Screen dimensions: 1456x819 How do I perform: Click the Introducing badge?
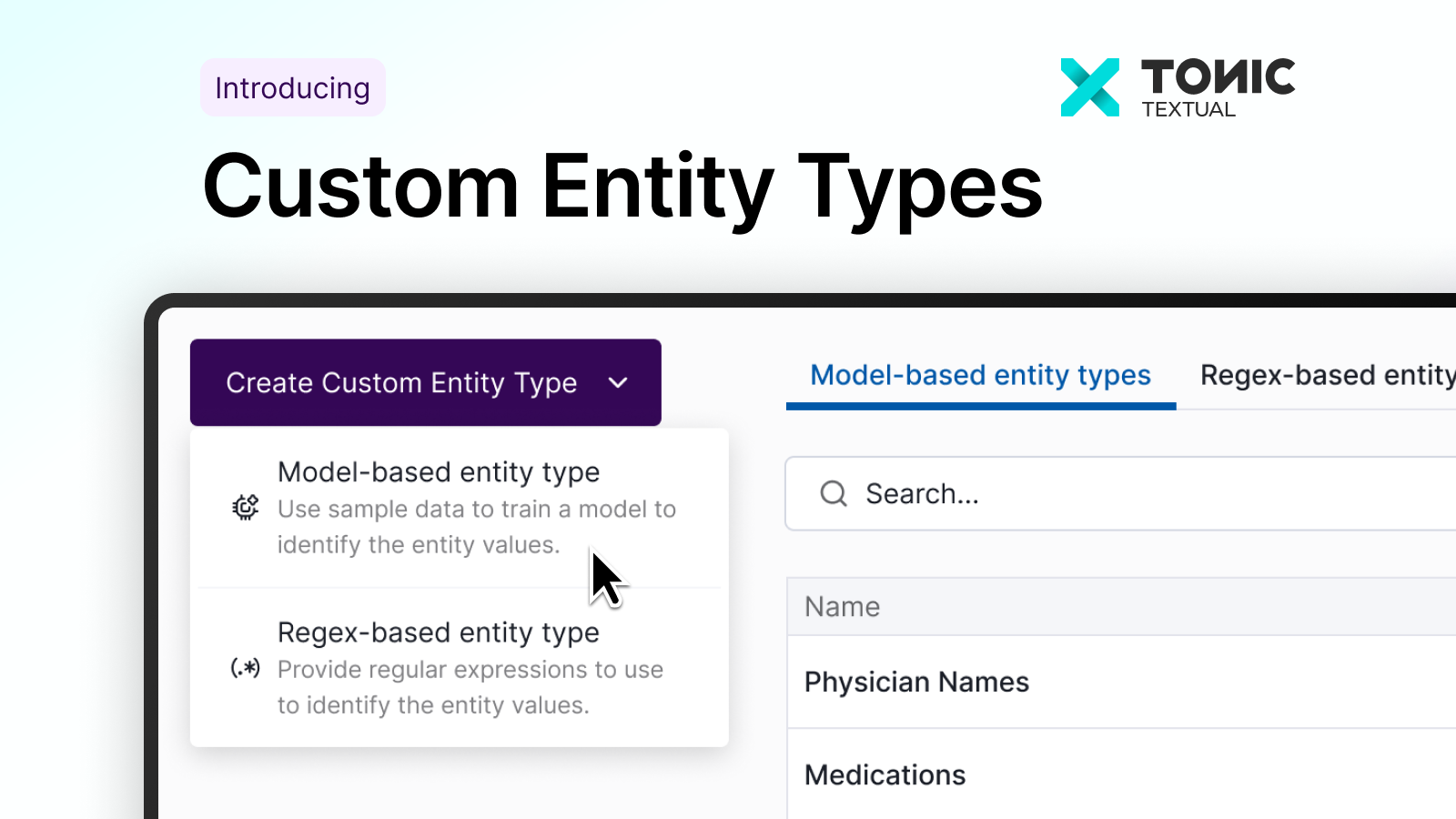pyautogui.click(x=292, y=88)
